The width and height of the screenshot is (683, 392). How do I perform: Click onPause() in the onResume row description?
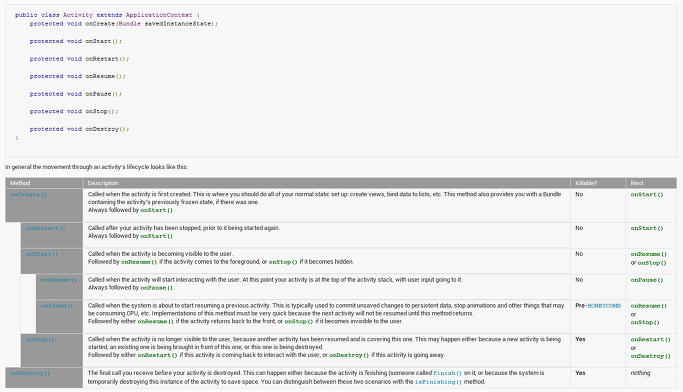pos(157,287)
